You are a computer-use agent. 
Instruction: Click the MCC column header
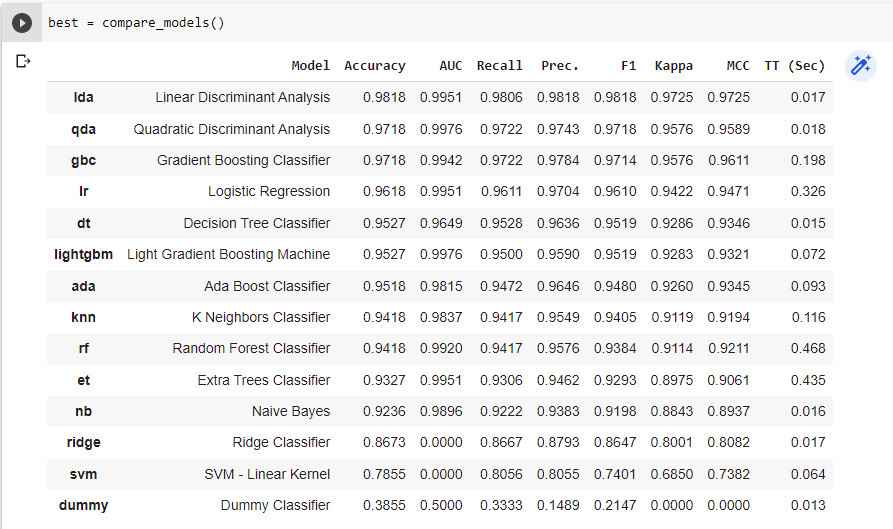coord(737,66)
